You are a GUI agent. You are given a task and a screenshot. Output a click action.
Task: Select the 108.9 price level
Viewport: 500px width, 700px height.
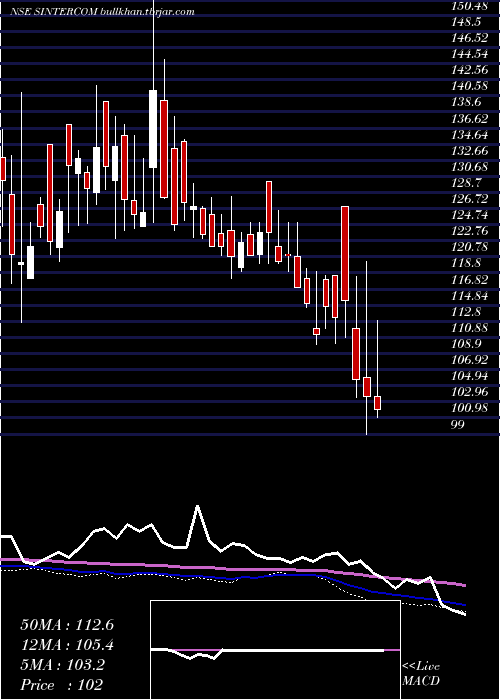[466, 344]
